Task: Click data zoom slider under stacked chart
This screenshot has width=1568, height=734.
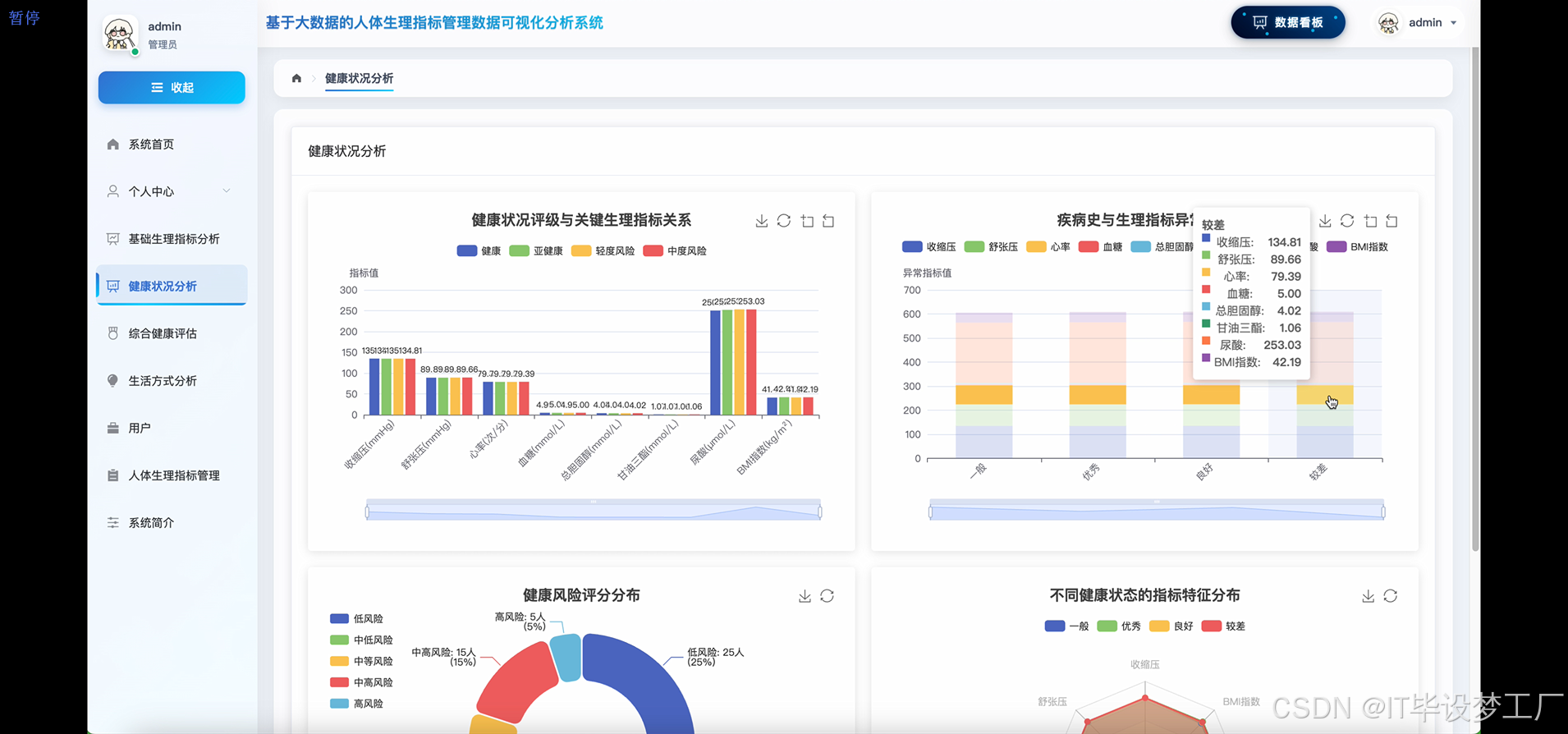Action: point(1157,510)
